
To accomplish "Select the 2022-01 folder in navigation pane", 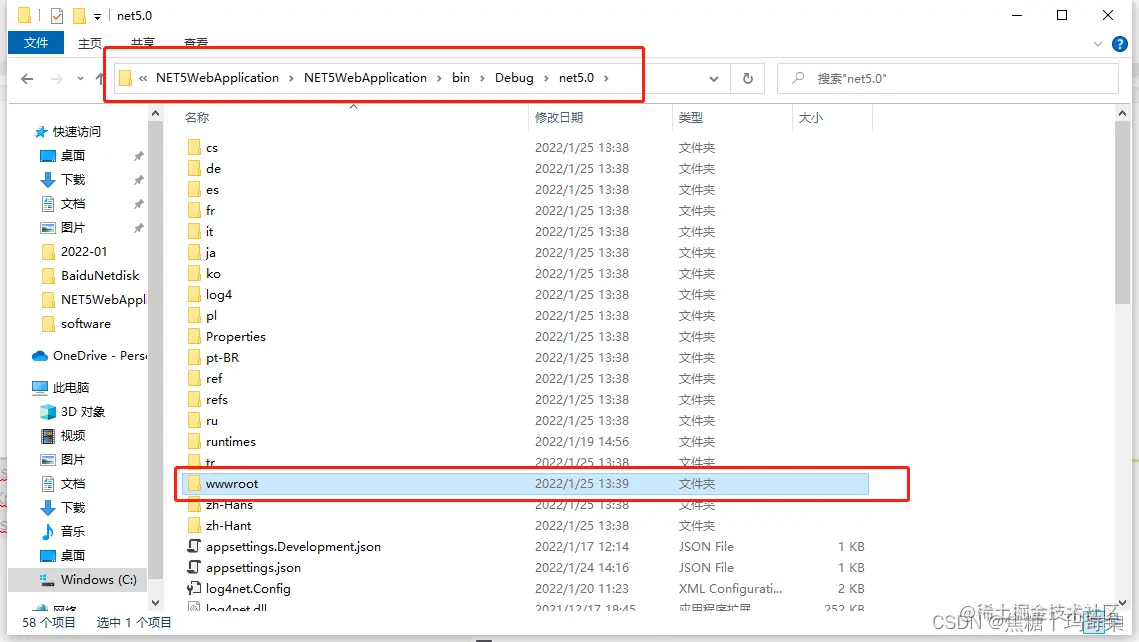I will click(x=84, y=251).
